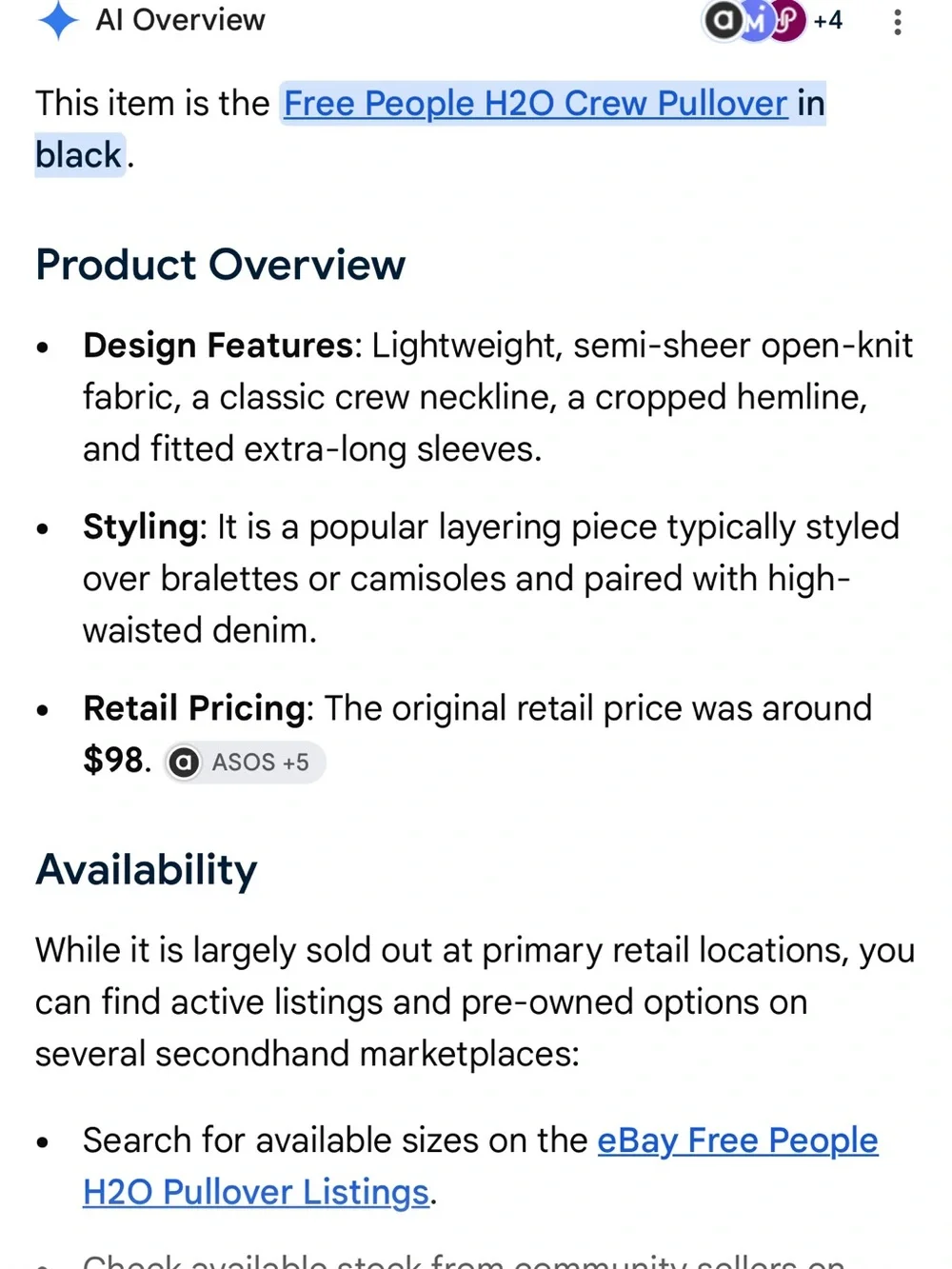Screen dimensions: 952x1269
Task: Click the Availability section heading
Action: click(x=147, y=870)
